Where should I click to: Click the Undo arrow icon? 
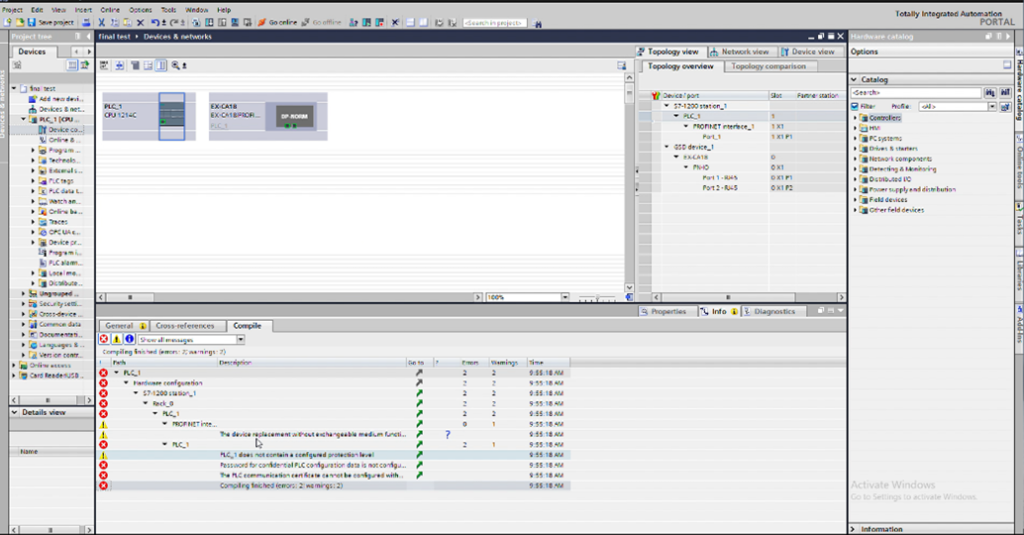click(x=157, y=23)
